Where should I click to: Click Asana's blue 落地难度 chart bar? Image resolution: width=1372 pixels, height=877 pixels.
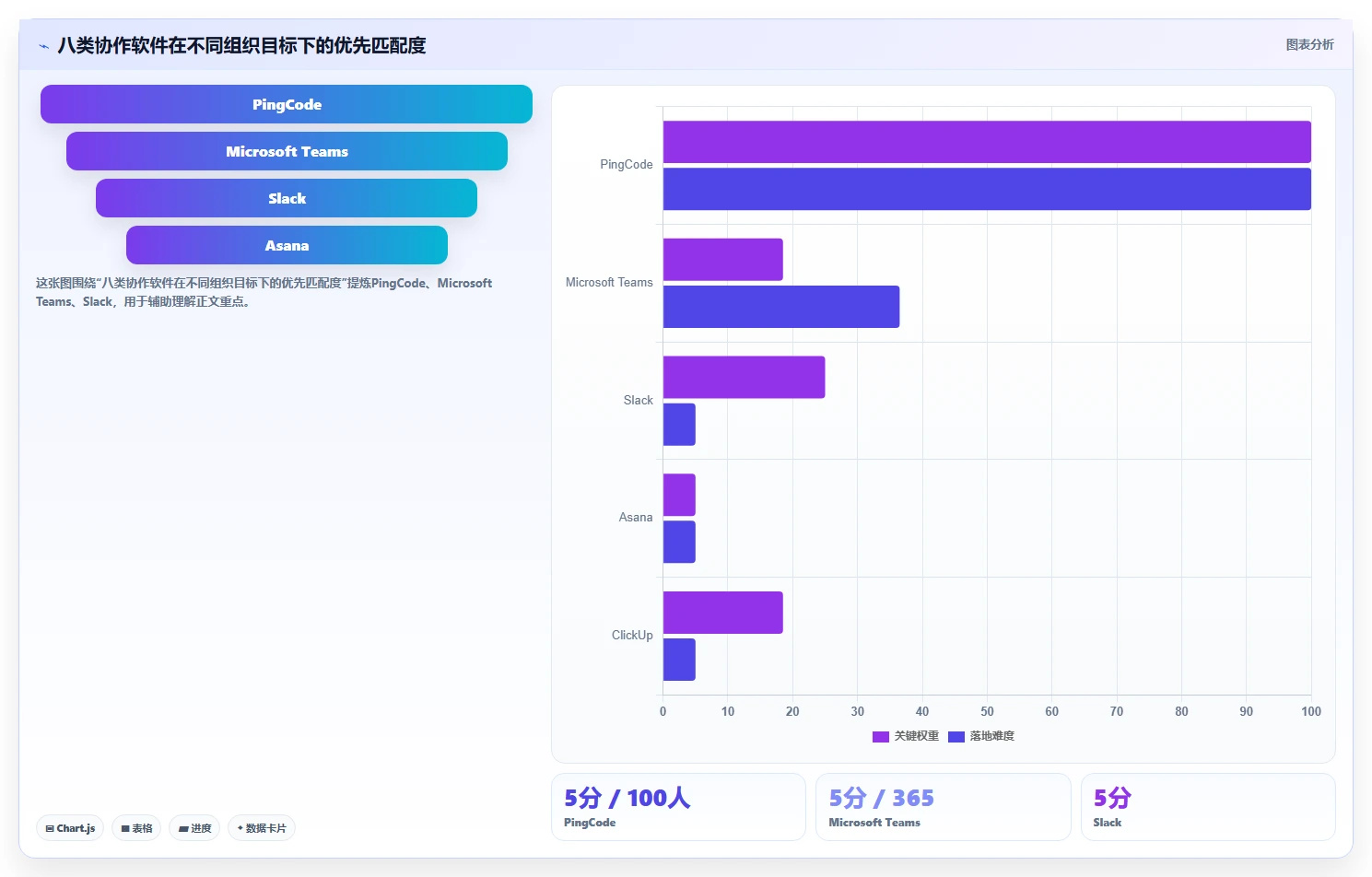point(679,542)
